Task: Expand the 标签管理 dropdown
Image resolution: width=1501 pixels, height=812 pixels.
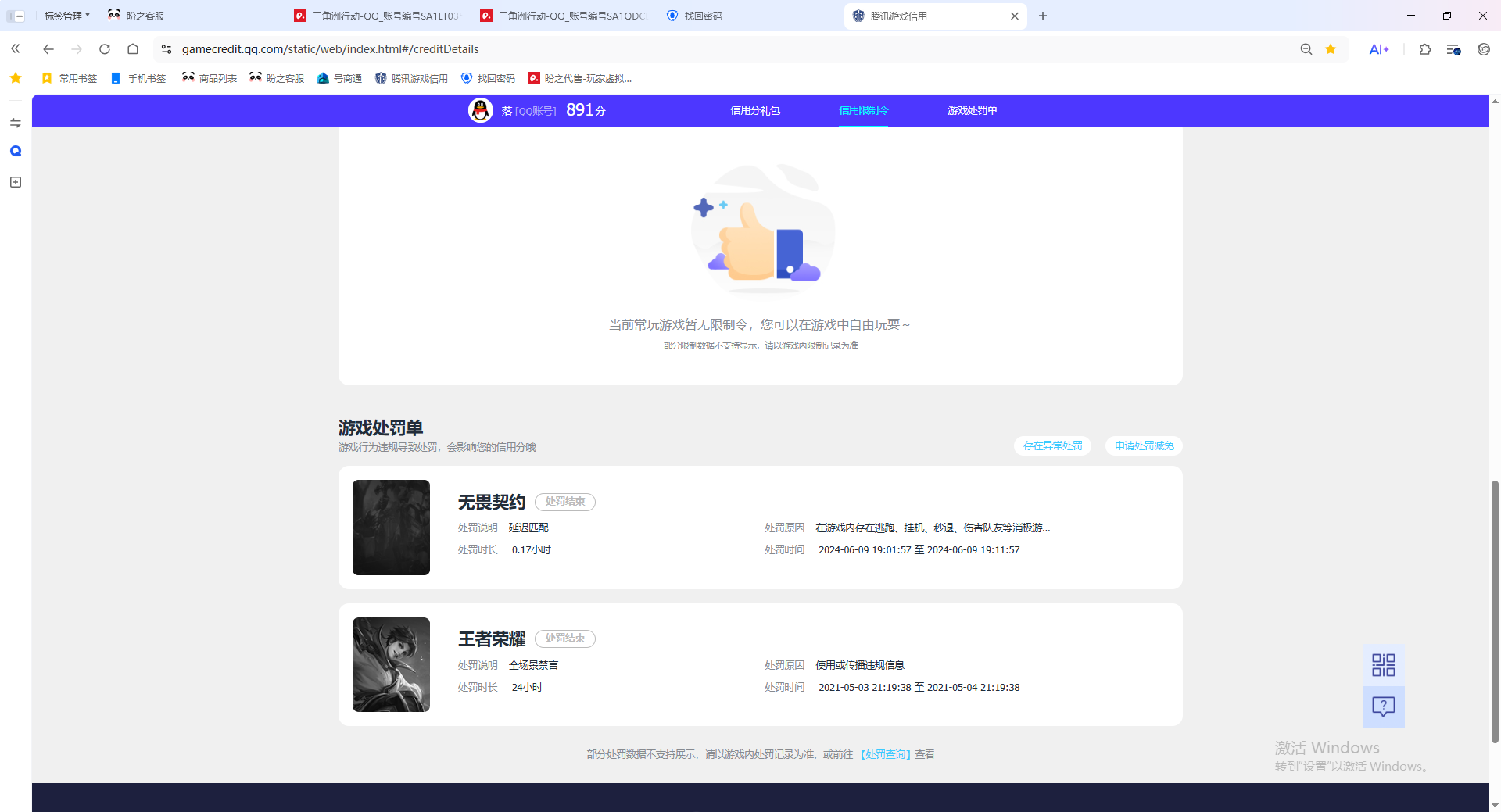Action: click(66, 16)
